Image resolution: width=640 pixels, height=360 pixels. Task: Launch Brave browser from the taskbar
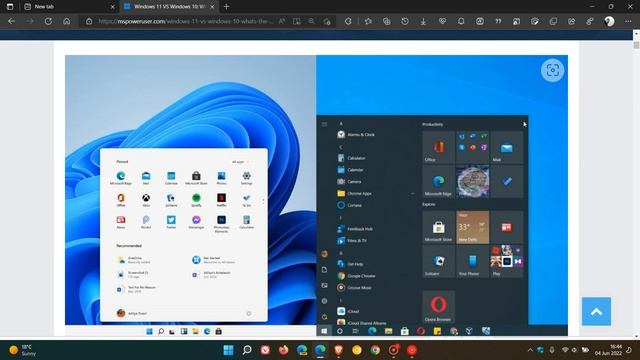tap(338, 350)
